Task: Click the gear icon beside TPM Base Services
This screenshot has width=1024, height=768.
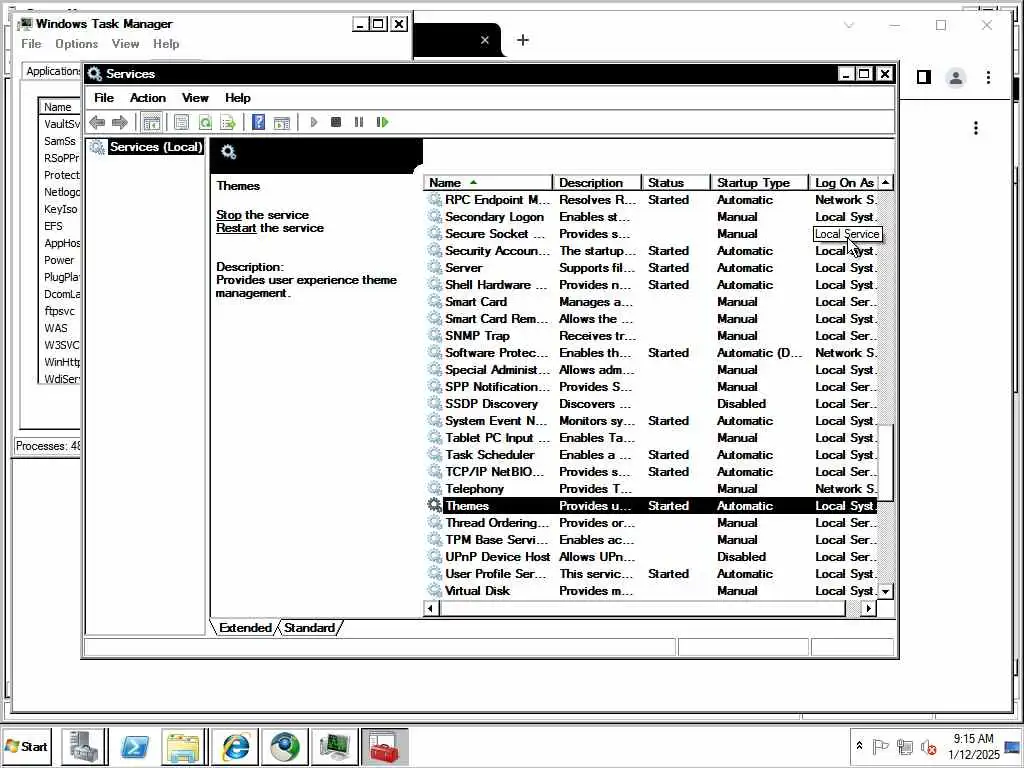Action: tap(434, 539)
